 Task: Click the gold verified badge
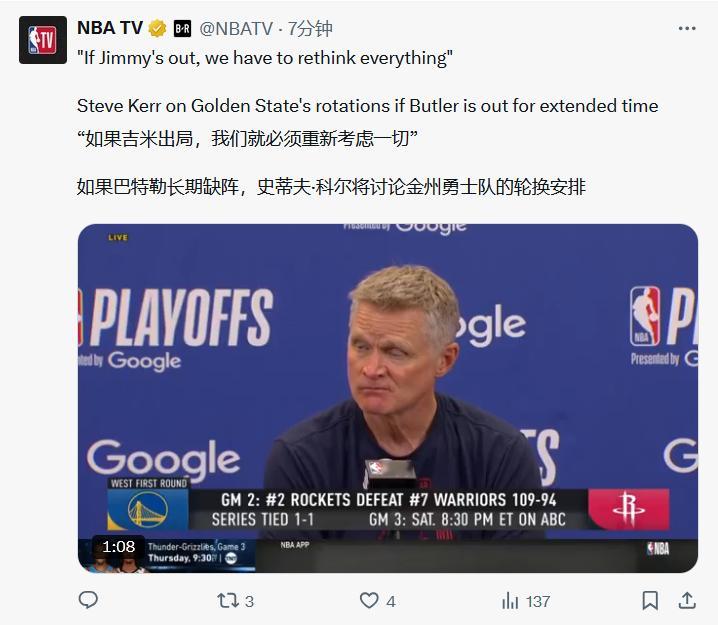tap(158, 28)
